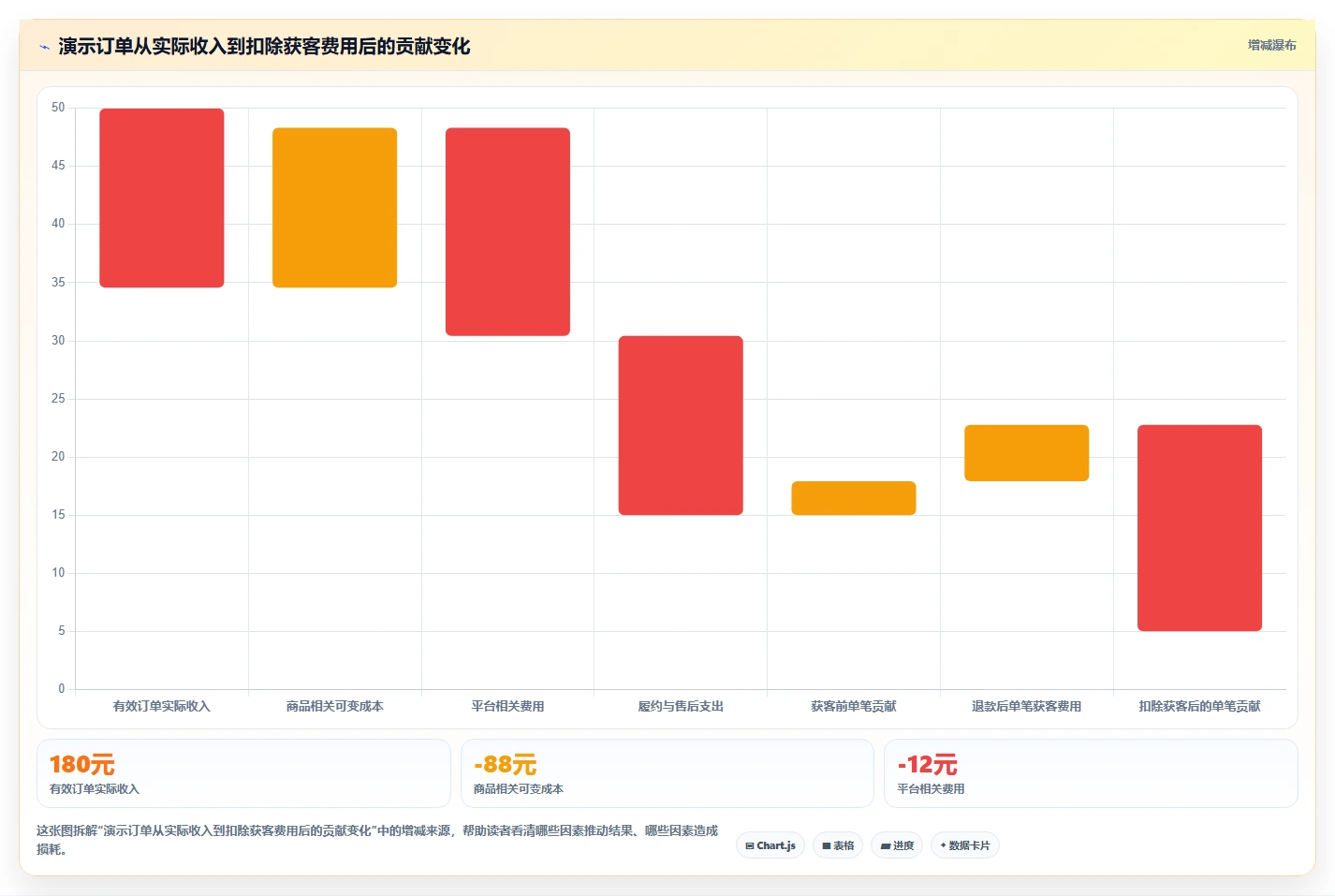
Task: Click the x-axis label 有效订单实际收入
Action: (162, 706)
